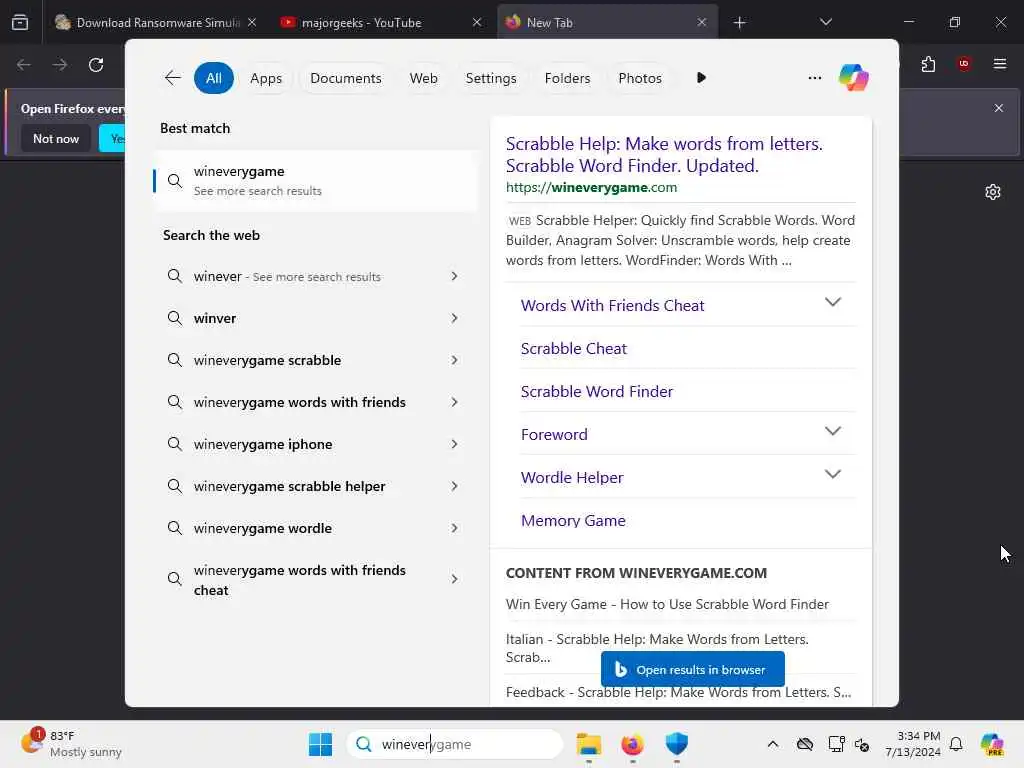Select the Settings filter tab

[490, 78]
